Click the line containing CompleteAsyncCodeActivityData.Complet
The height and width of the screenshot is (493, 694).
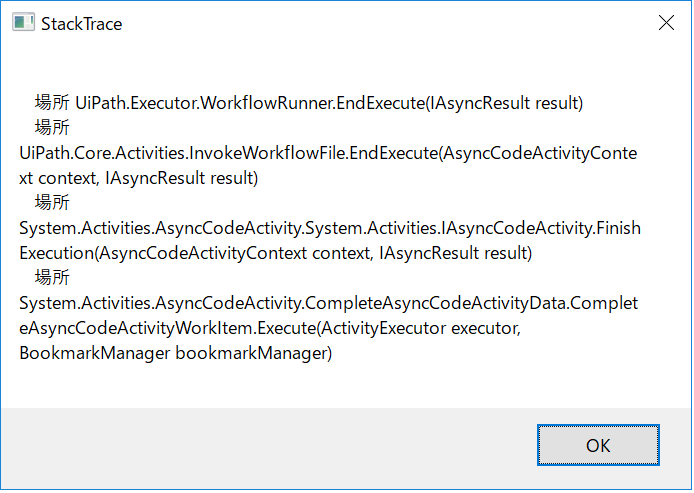328,303
